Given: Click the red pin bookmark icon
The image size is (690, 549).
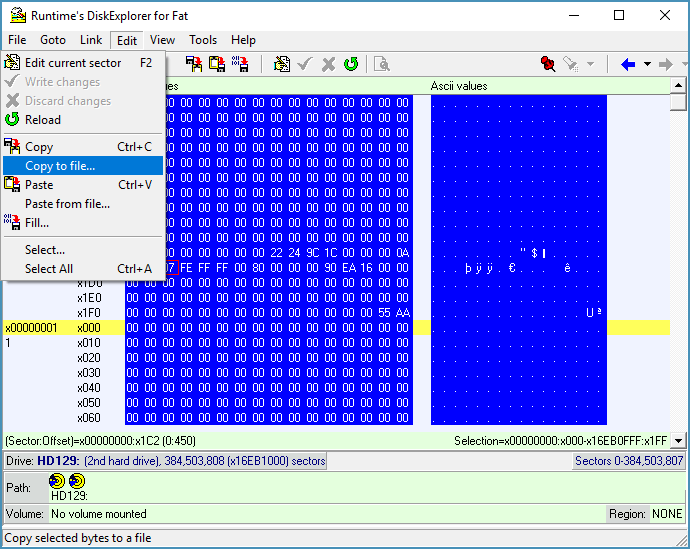Looking at the screenshot, I should point(547,64).
